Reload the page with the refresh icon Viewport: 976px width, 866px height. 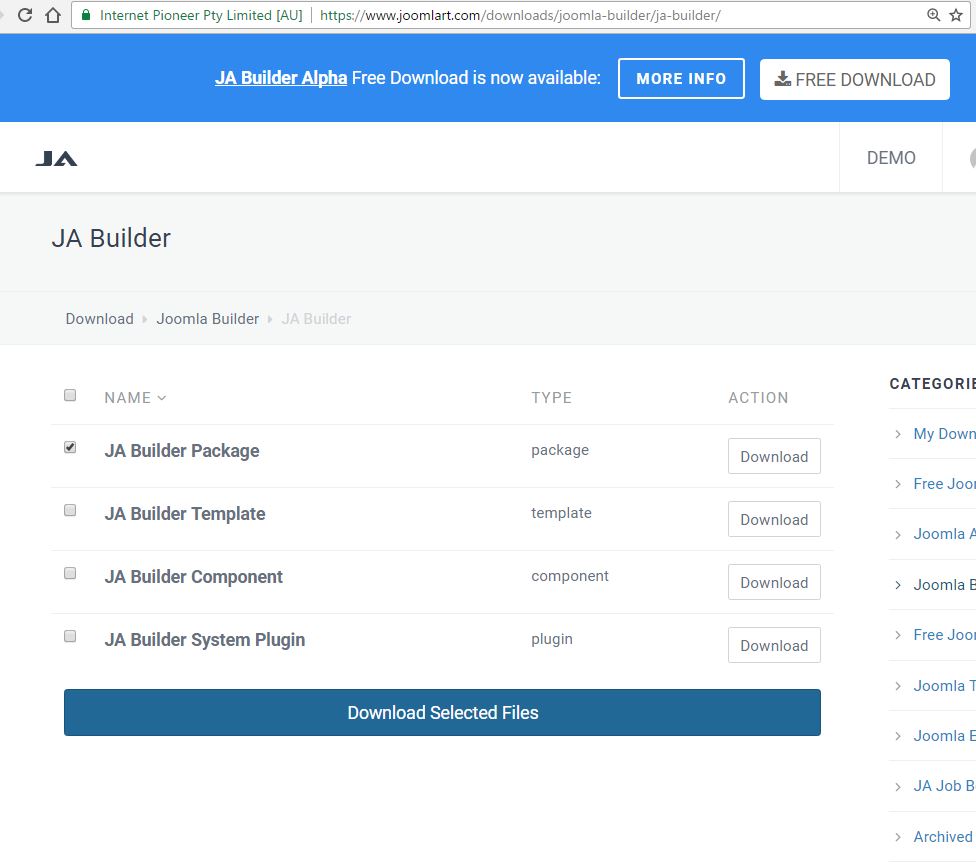[x=25, y=15]
